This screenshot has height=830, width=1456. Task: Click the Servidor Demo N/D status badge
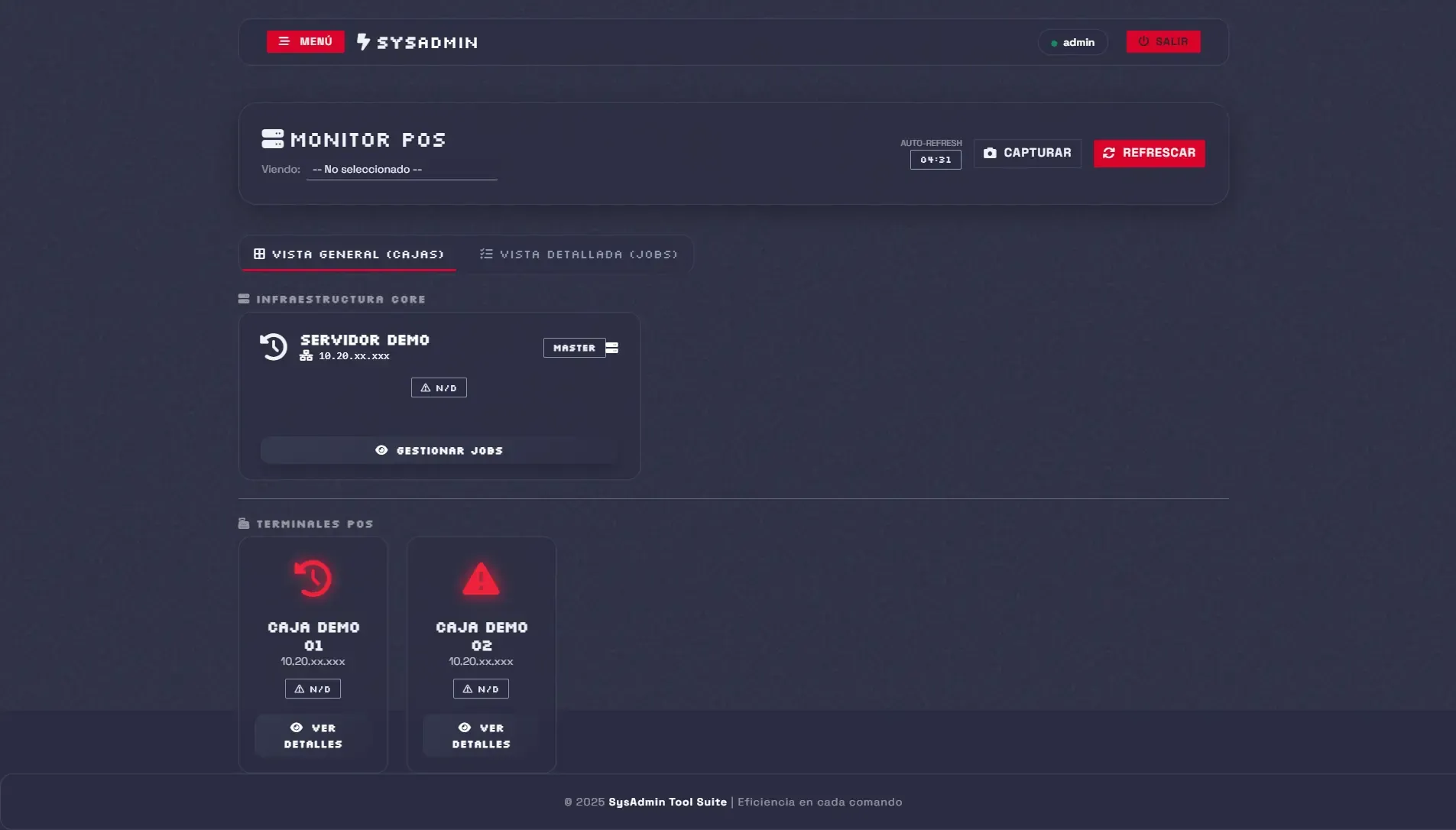(439, 387)
